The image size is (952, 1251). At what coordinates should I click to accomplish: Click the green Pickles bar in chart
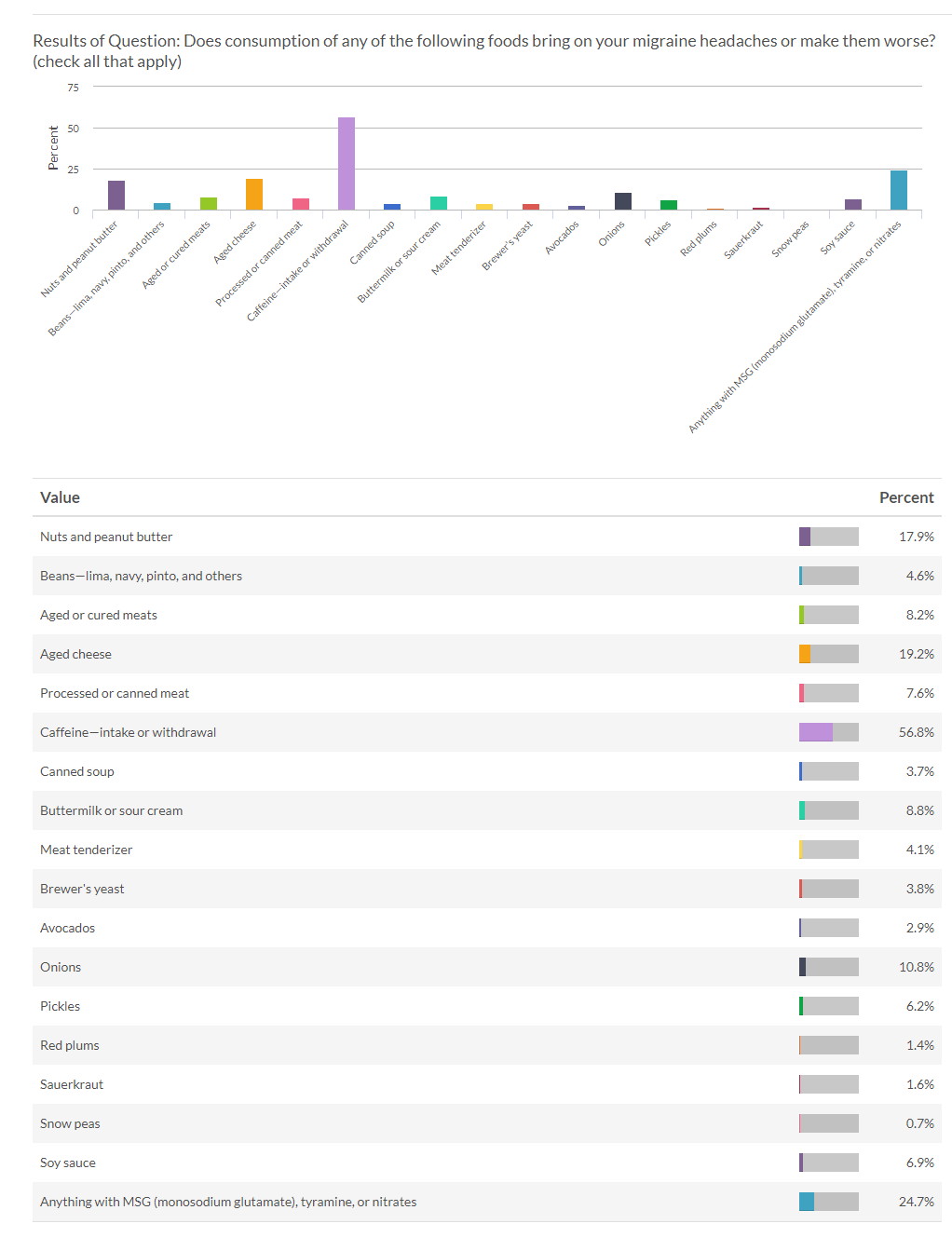(x=669, y=205)
